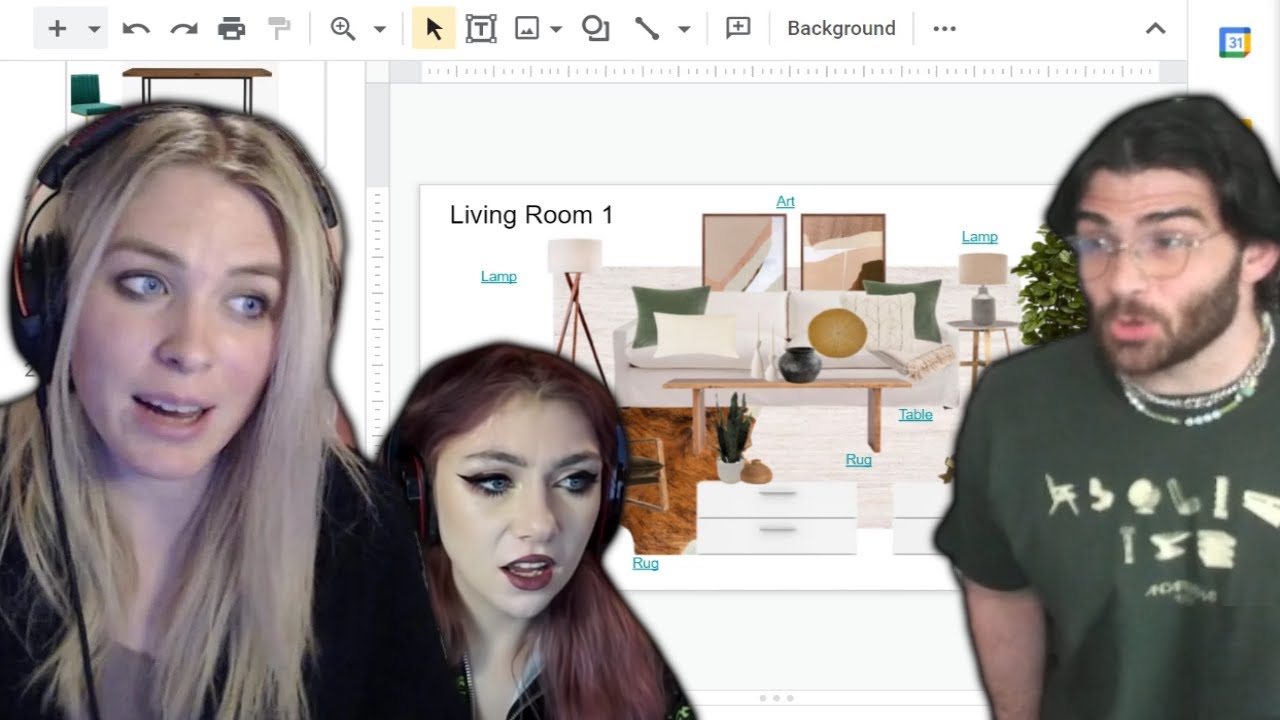Collapse the menus with the up chevron

(x=1155, y=29)
